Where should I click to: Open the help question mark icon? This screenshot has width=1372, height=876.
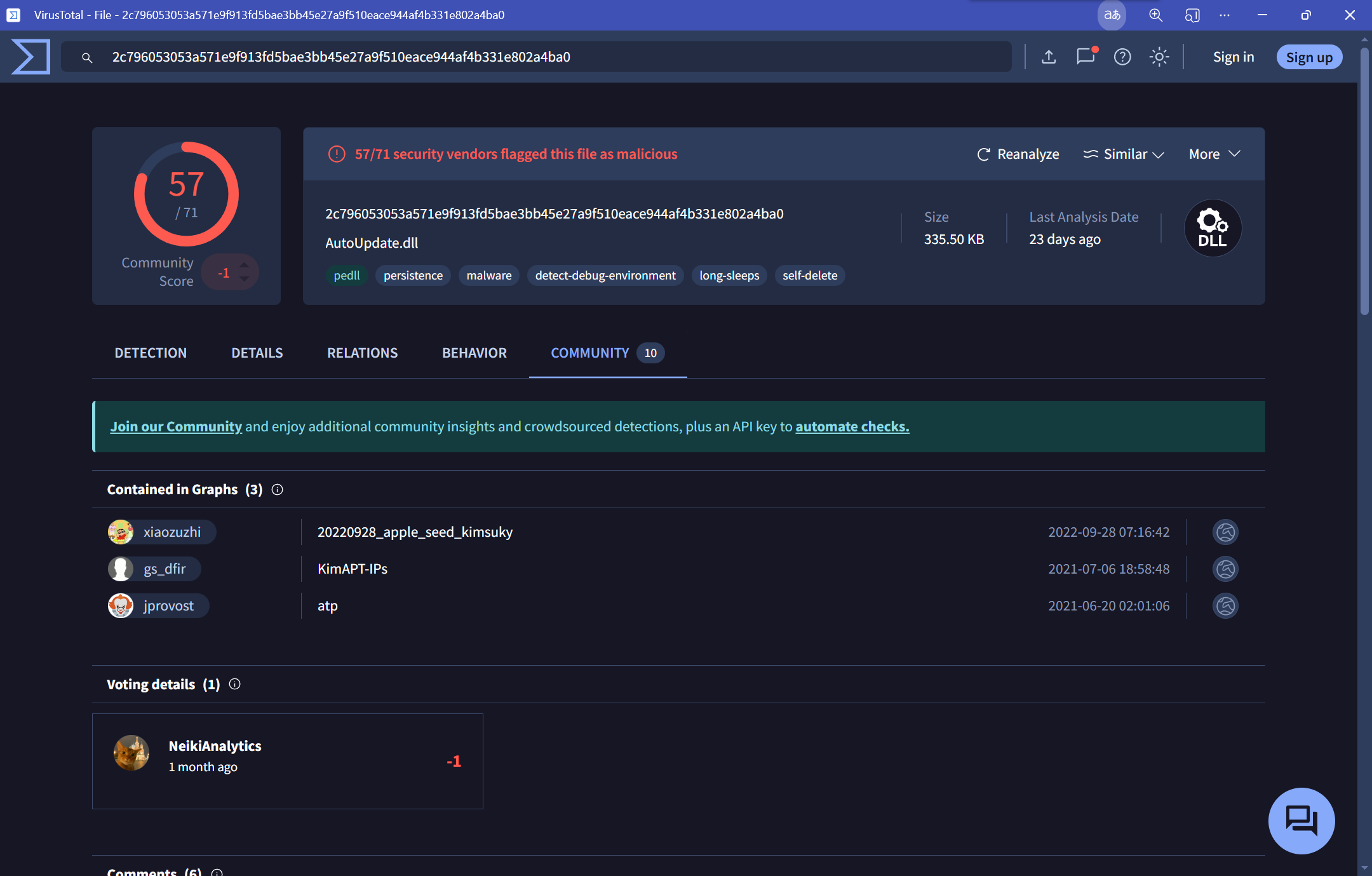(1122, 57)
